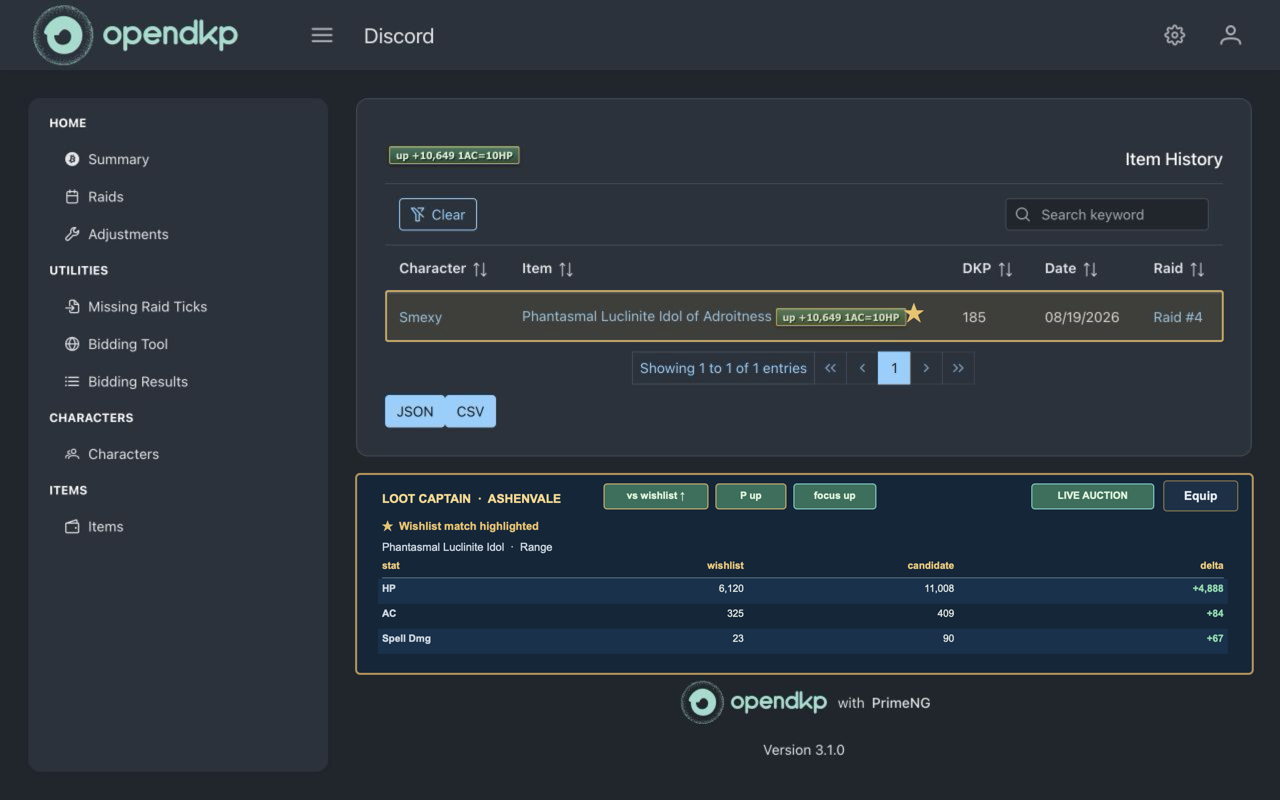
Task: Click the Item History heading
Action: click(x=1174, y=159)
